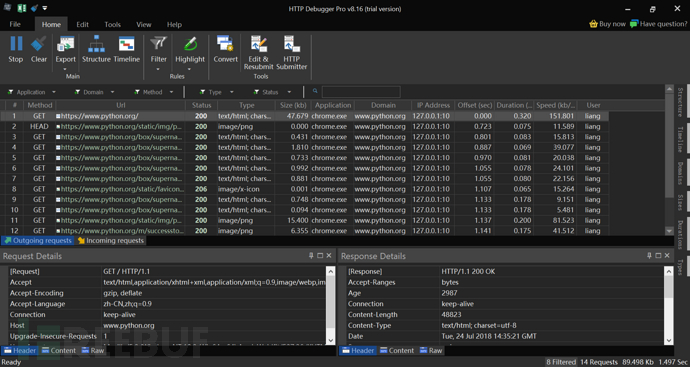Open the Filter rules tool
The width and height of the screenshot is (690, 367).
(158, 50)
